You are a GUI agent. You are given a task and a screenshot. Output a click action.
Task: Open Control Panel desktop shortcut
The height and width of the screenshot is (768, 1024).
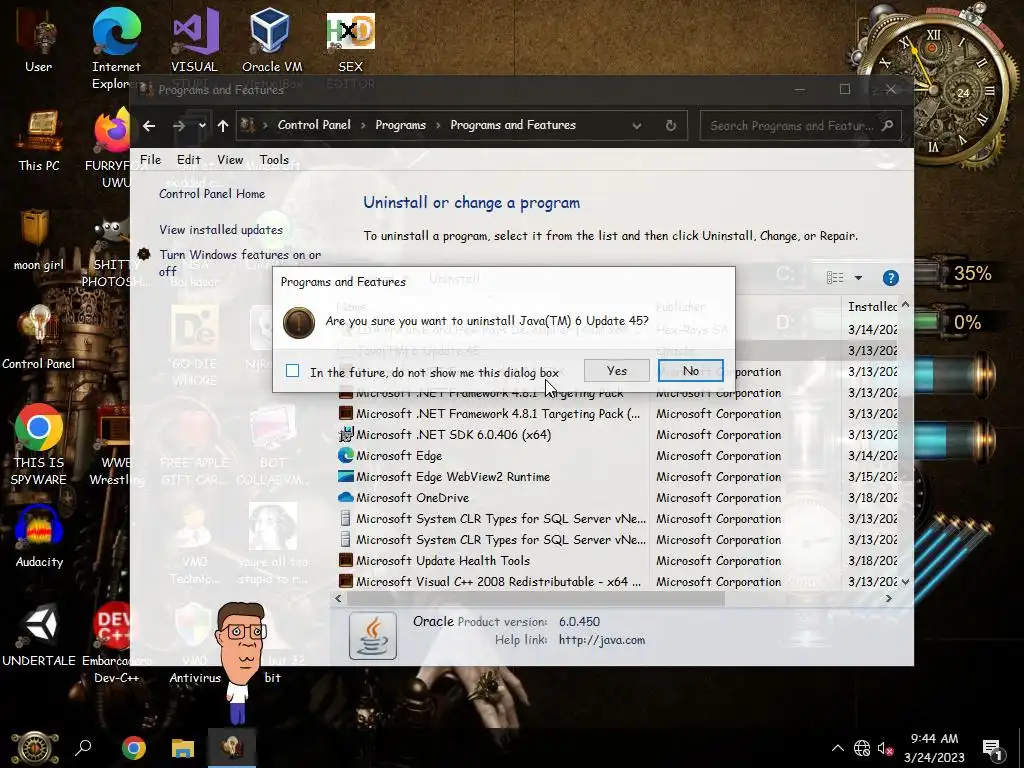pyautogui.click(x=39, y=336)
